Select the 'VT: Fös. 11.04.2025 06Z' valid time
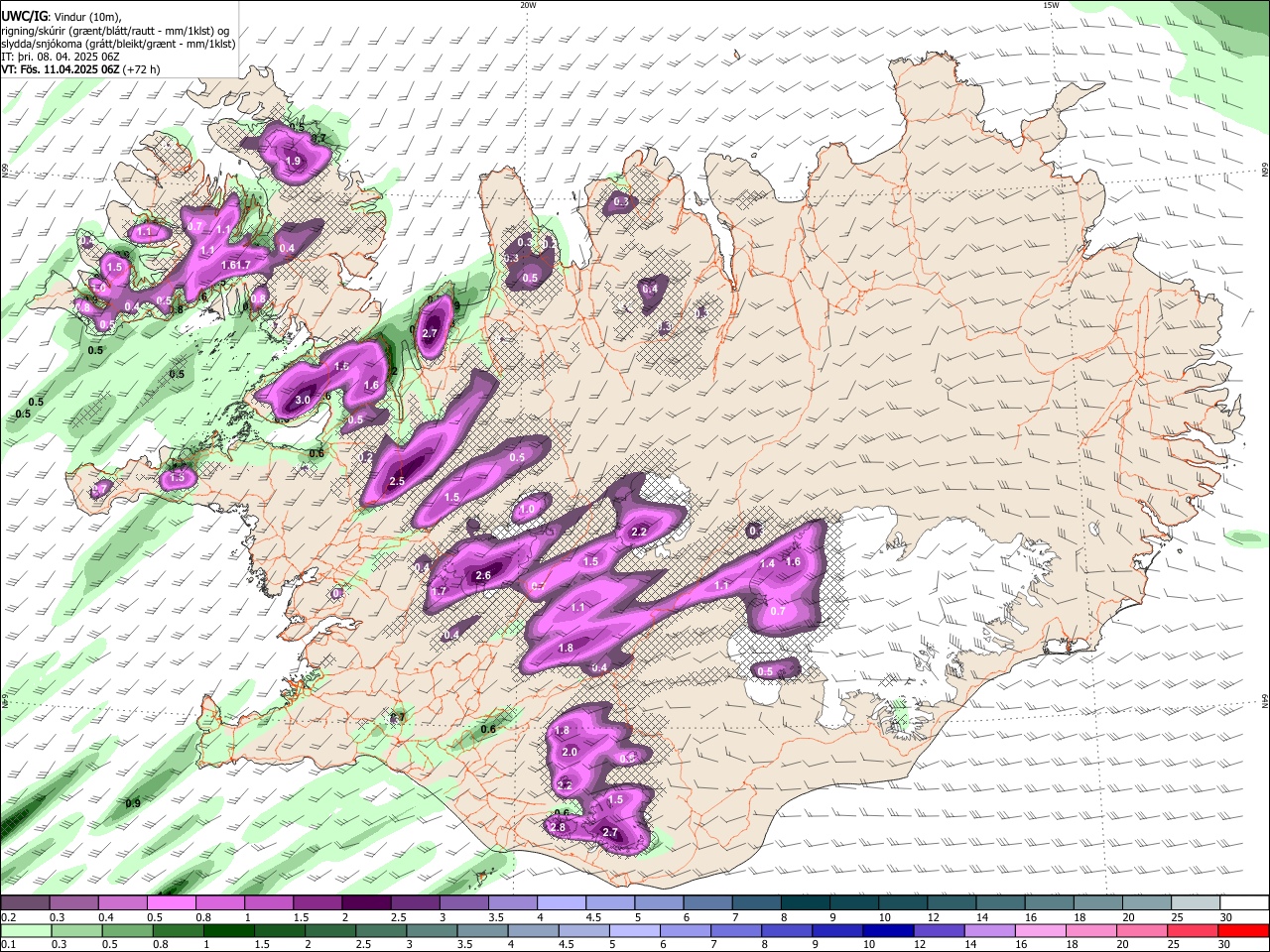 coord(61,69)
